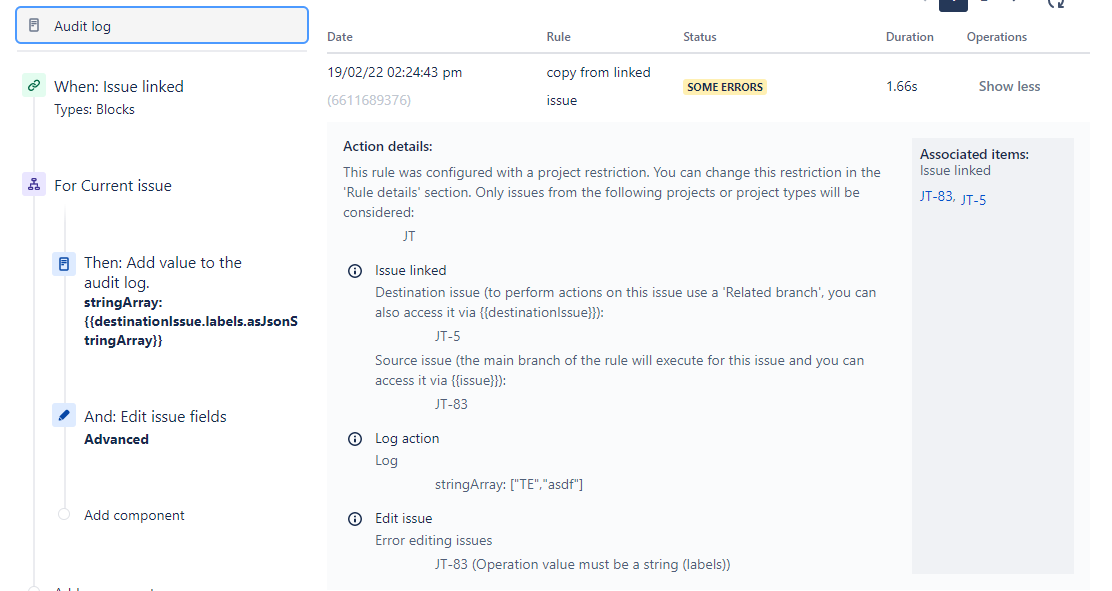Open the And: Edit issue fields action
Image resolution: width=1112 pixels, height=591 pixels.
pyautogui.click(x=155, y=416)
